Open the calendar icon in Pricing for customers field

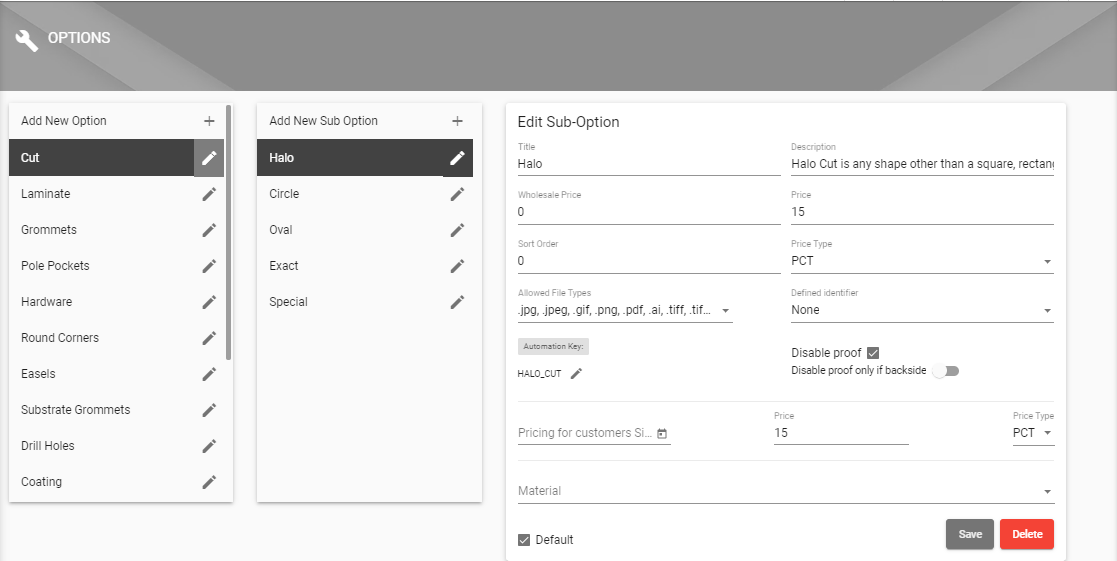pos(662,434)
